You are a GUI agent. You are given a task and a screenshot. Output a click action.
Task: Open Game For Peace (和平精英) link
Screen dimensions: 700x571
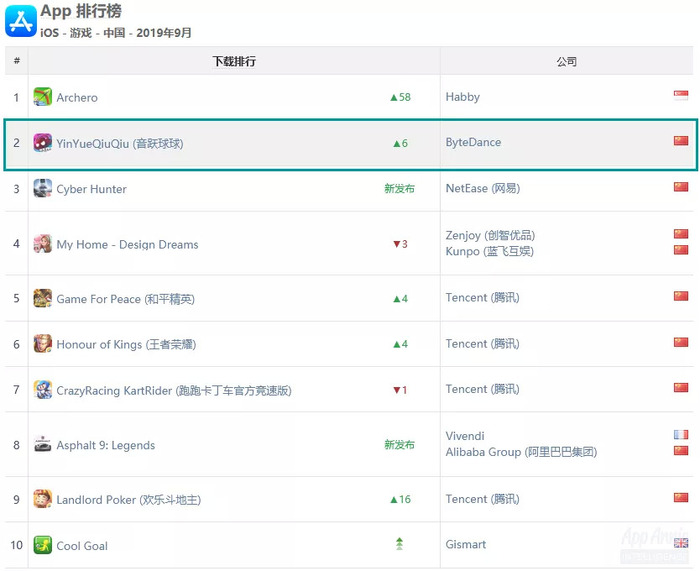[125, 299]
